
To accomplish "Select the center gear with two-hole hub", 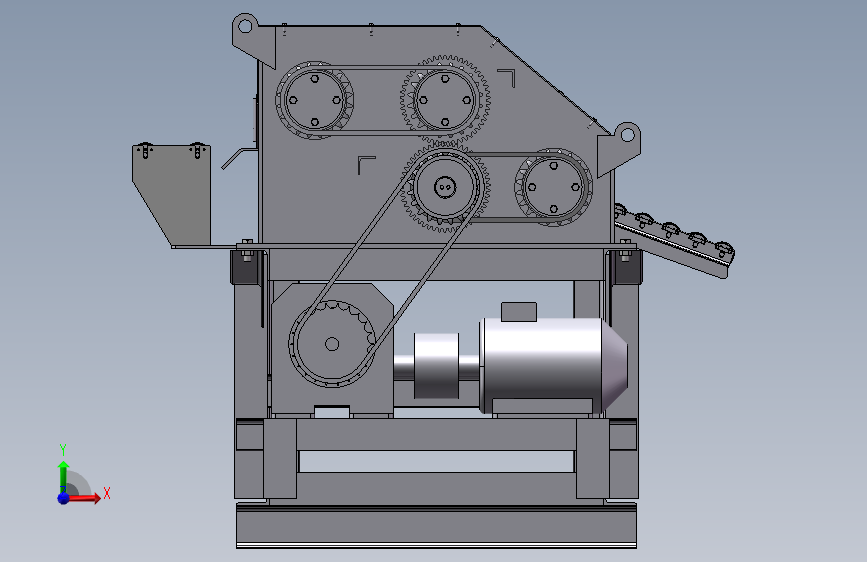I will click(445, 188).
